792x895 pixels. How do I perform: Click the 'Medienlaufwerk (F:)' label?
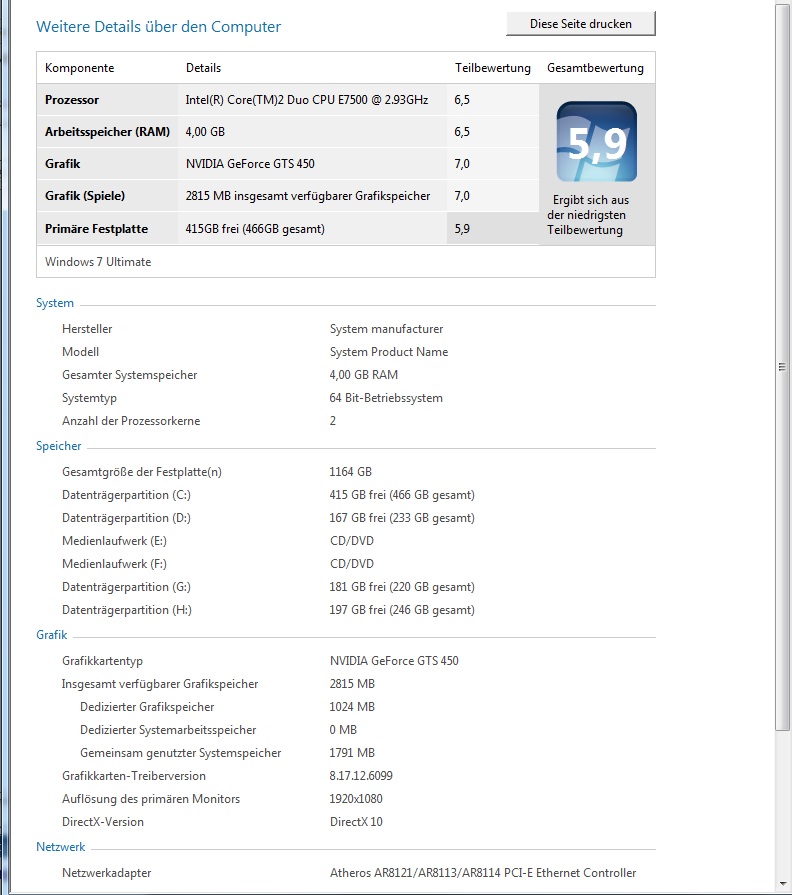(114, 564)
